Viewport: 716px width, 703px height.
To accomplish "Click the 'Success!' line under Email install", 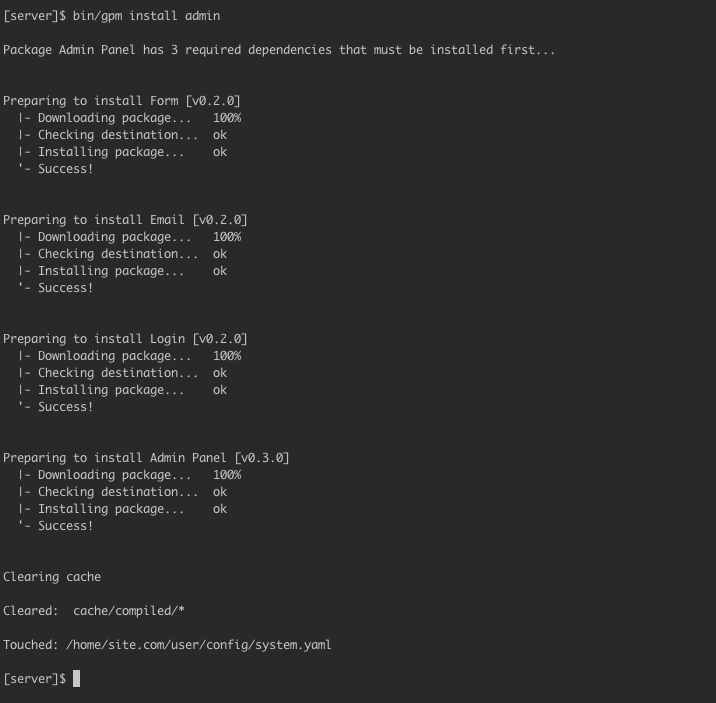I will tap(65, 288).
